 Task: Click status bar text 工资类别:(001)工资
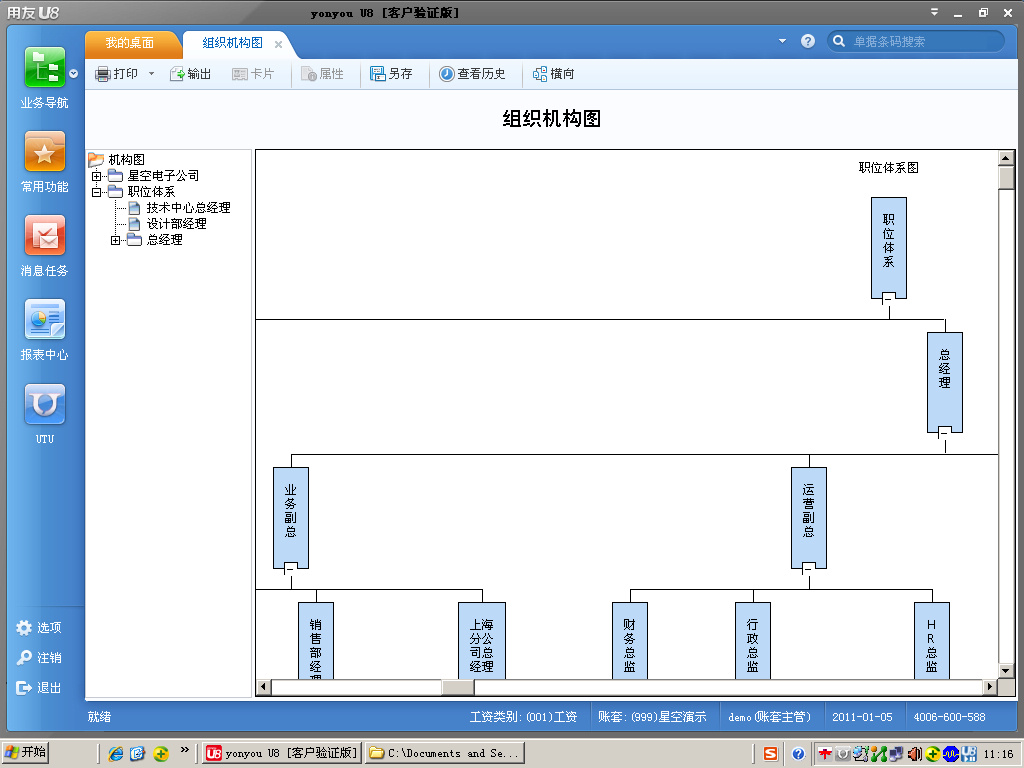tap(524, 717)
